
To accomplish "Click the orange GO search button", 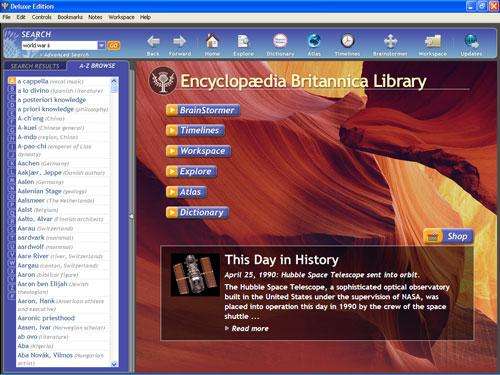I will click(113, 45).
